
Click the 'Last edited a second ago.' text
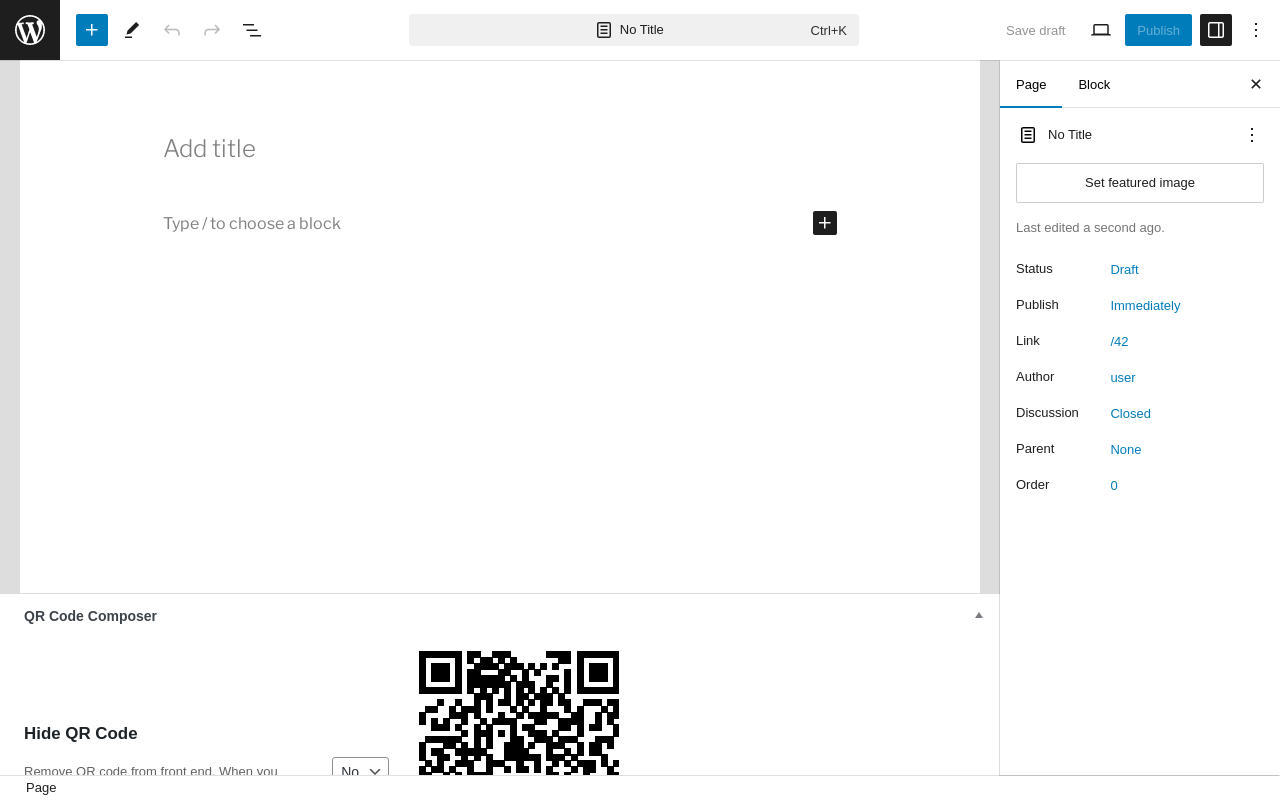pos(1090,228)
